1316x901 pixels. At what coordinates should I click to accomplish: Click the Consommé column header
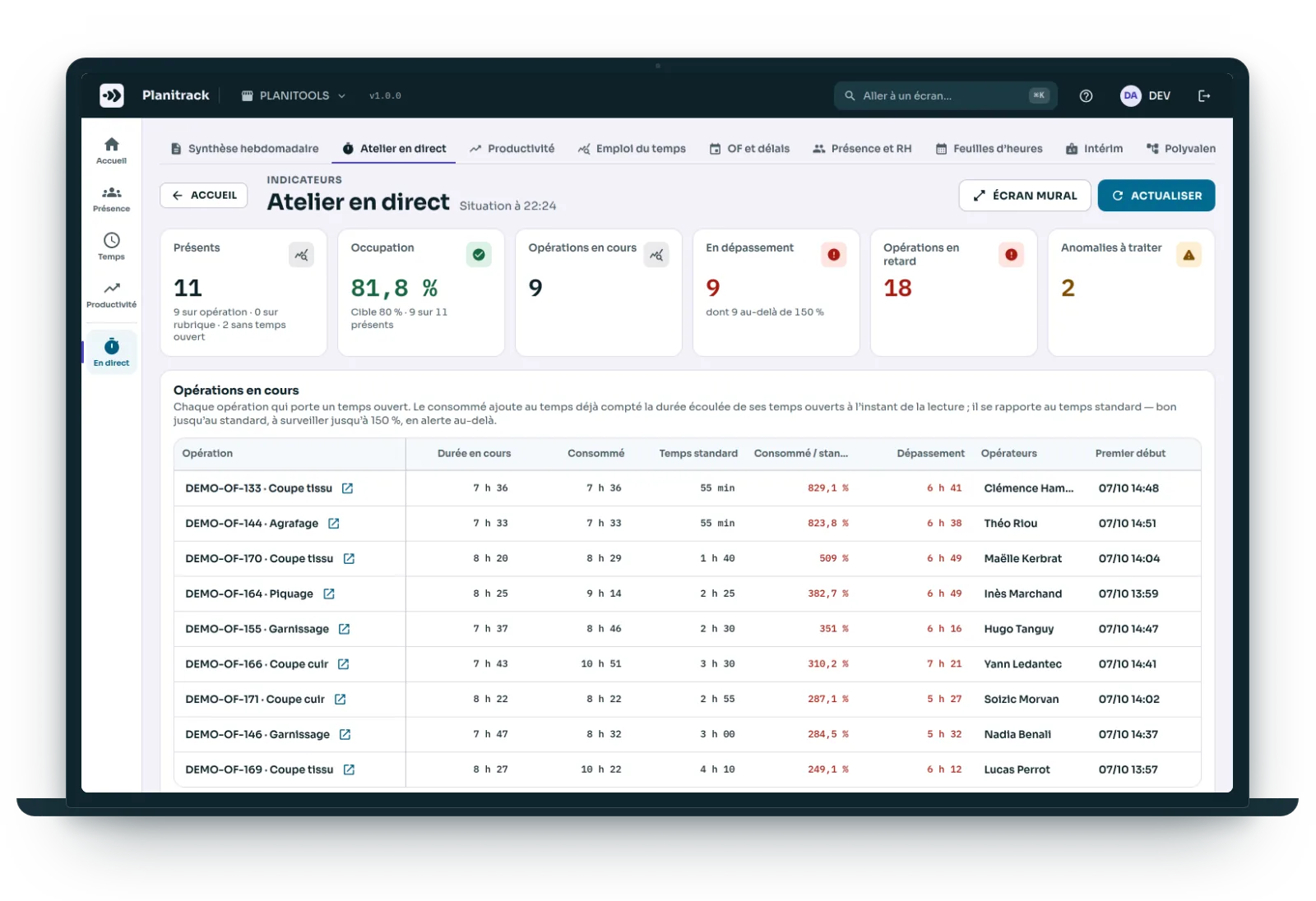(x=595, y=454)
